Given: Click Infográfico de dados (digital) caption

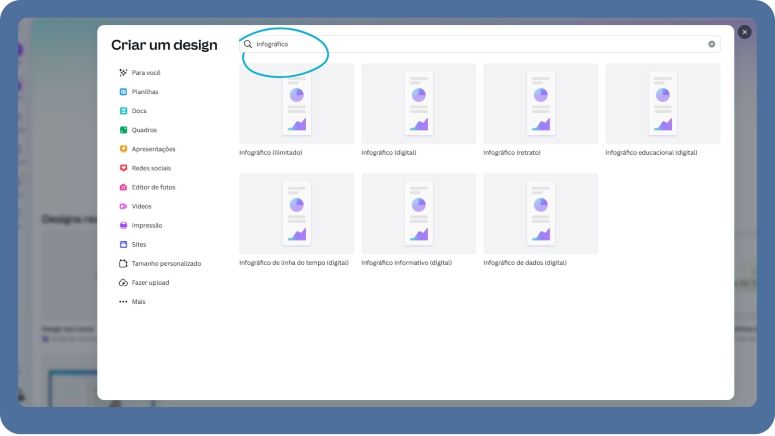Looking at the screenshot, I should tap(525, 262).
